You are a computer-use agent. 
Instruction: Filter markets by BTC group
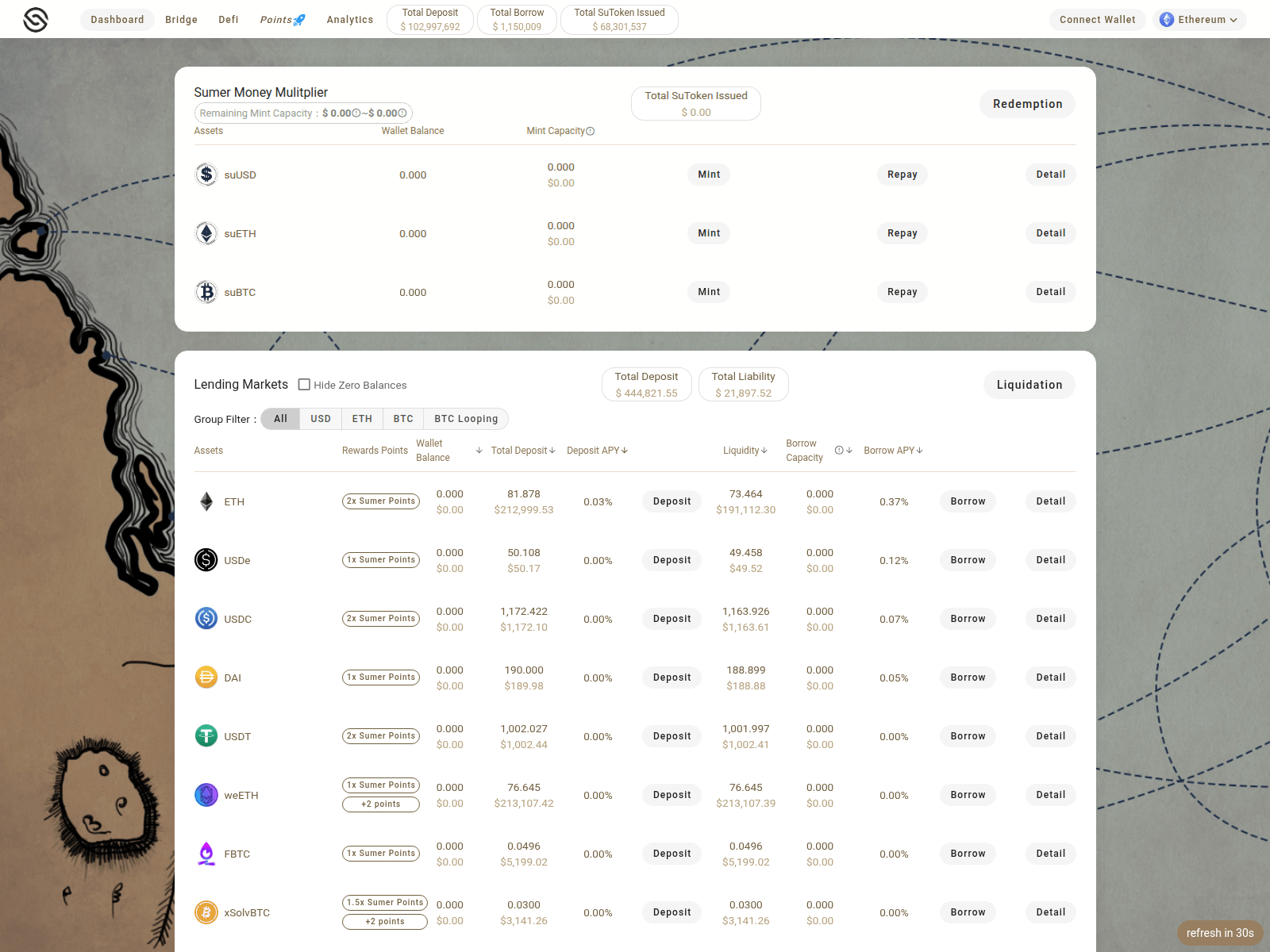pyautogui.click(x=403, y=419)
